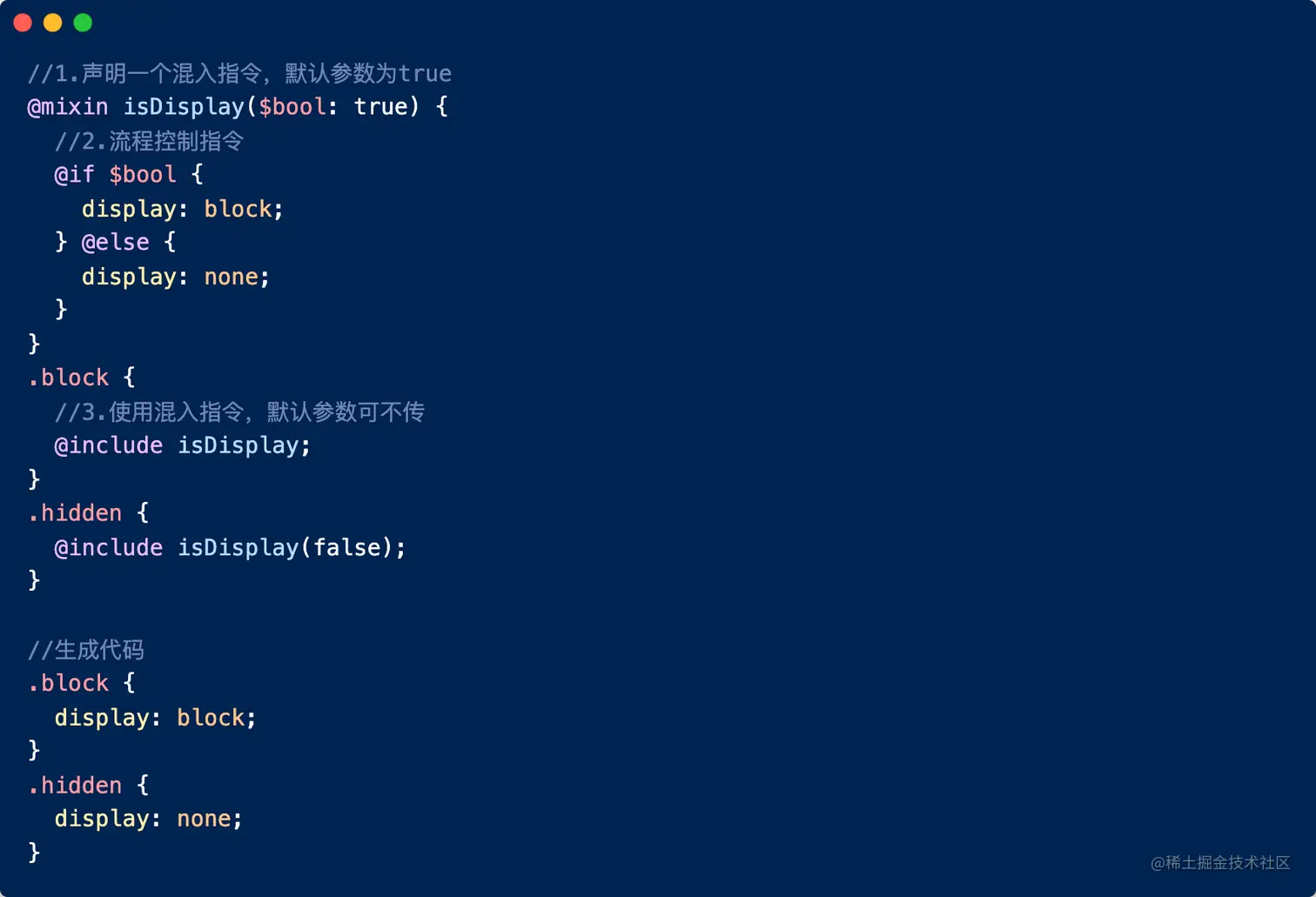Click the '//1.声明一个混入指令' comment line
Image resolution: width=1316 pixels, height=897 pixels.
pos(238,73)
